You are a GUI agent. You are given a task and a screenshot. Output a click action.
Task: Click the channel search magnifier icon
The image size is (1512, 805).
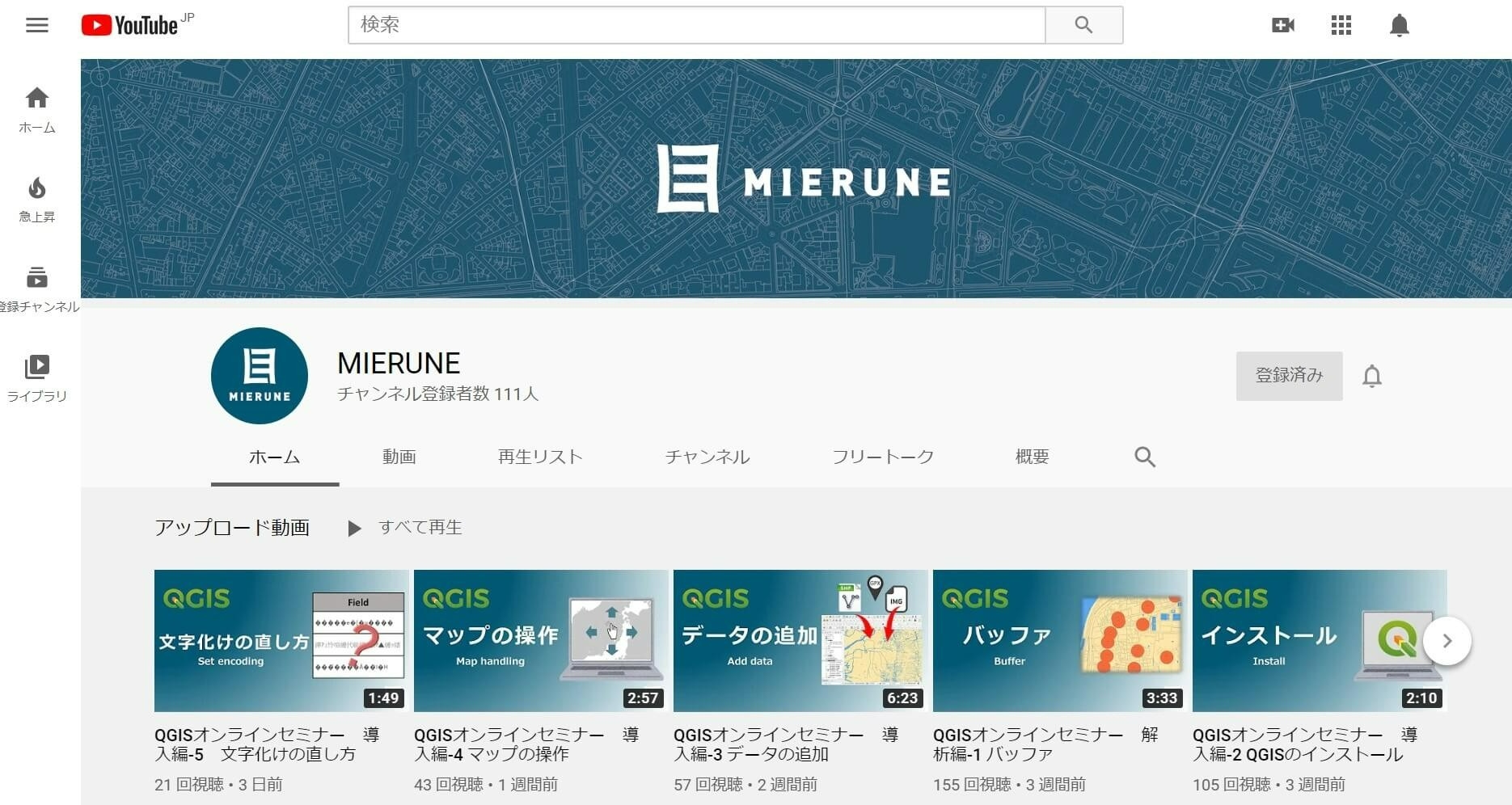1144,457
